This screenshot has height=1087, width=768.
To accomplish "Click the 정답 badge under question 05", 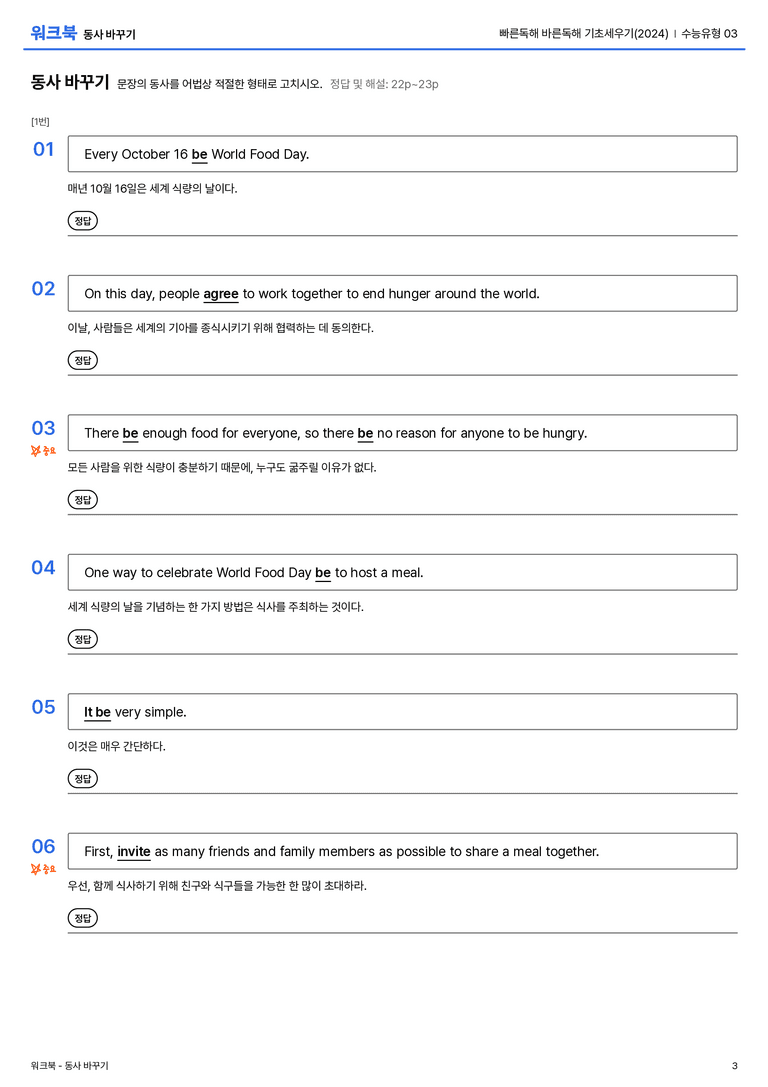I will coord(82,779).
